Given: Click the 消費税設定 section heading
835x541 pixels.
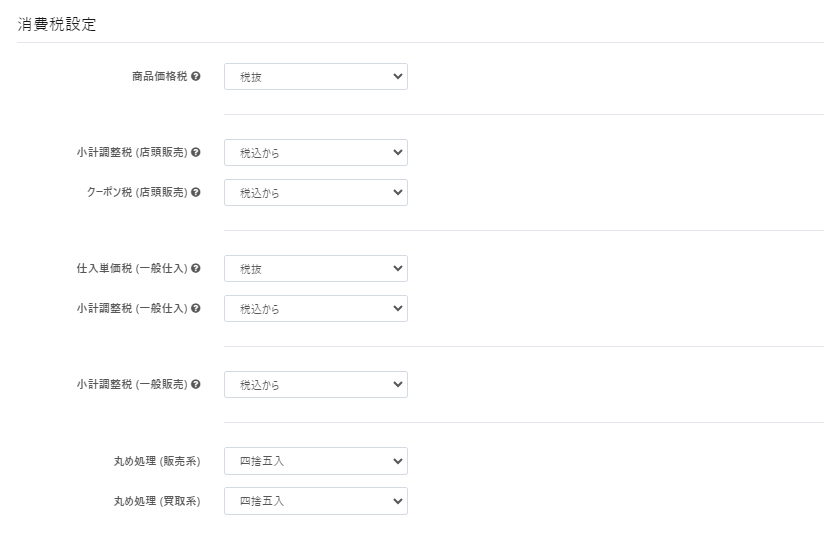Looking at the screenshot, I should (56, 24).
